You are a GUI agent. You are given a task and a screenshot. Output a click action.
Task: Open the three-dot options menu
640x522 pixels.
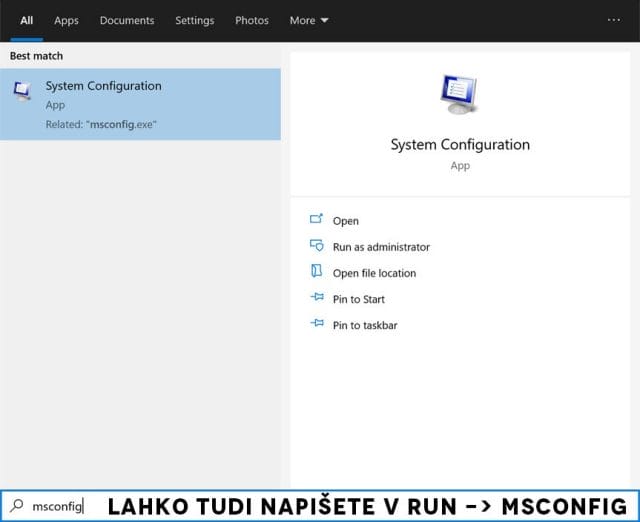[613, 20]
